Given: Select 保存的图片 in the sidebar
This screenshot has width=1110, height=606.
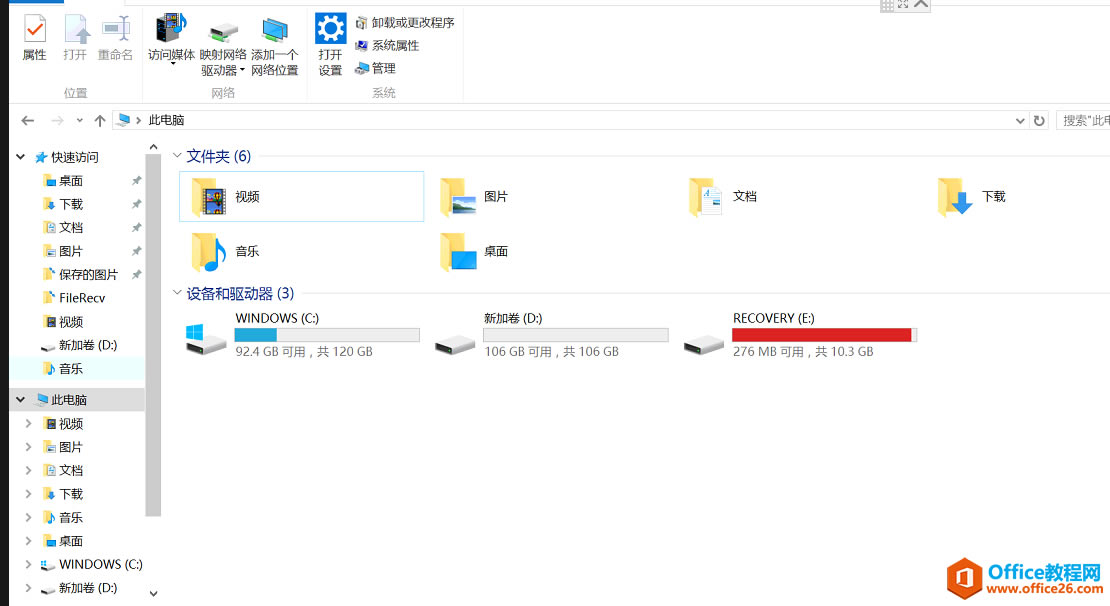Looking at the screenshot, I should click(88, 274).
